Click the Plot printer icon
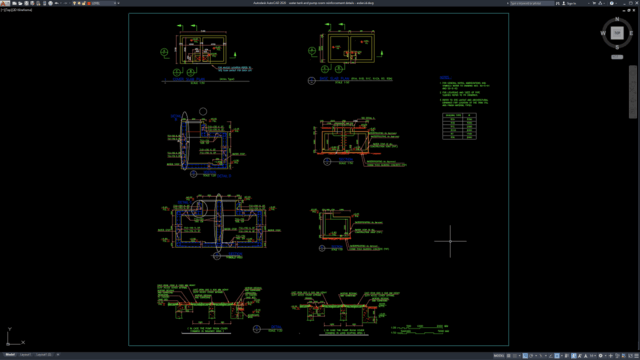 pos(51,3)
